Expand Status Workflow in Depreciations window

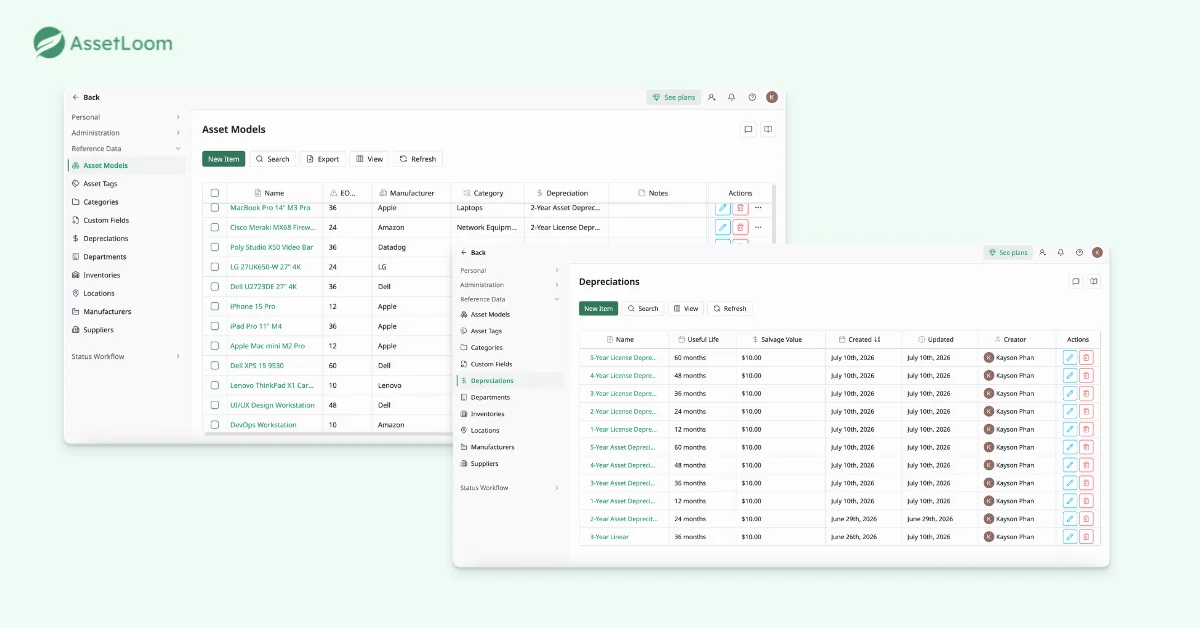[x=510, y=487]
